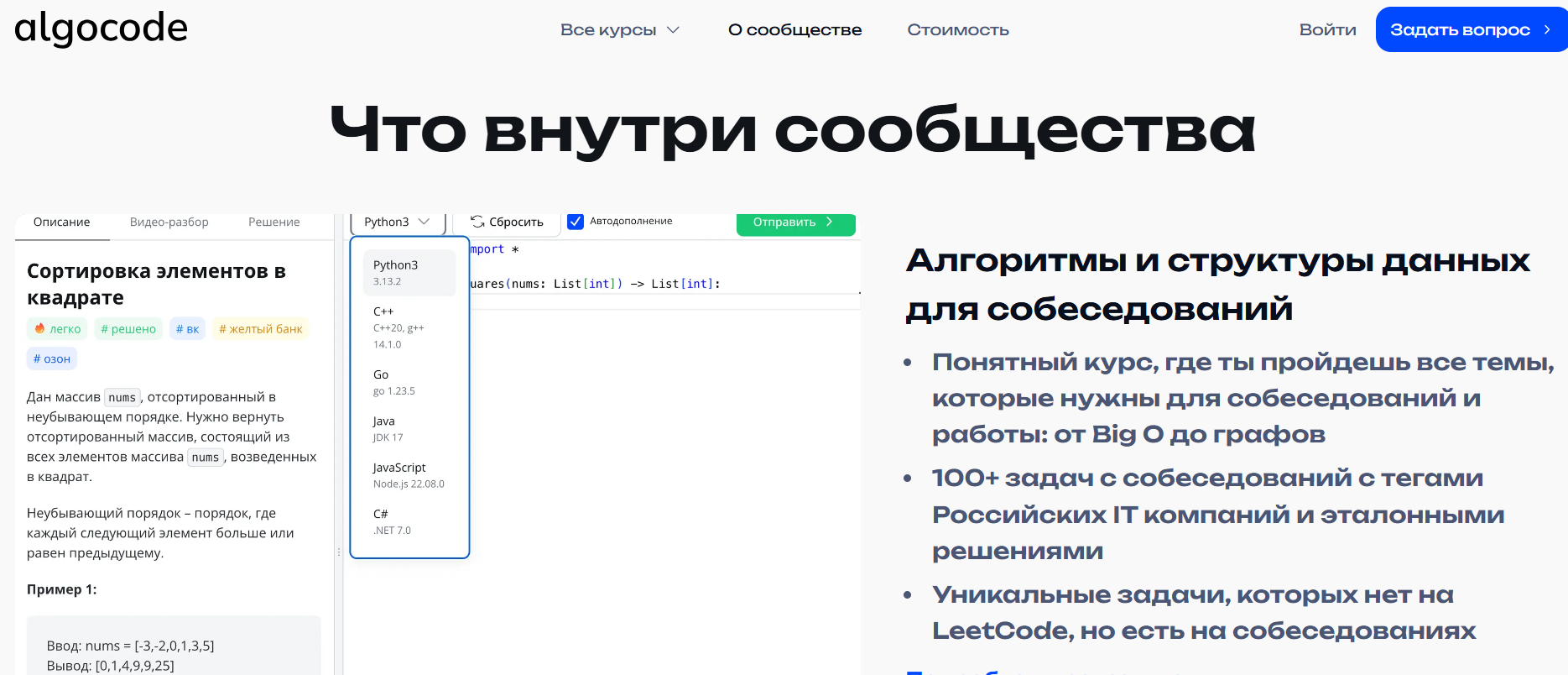Click the reset arrows icon next to Сбросить
Image resolution: width=1568 pixels, height=675 pixels.
point(477,222)
